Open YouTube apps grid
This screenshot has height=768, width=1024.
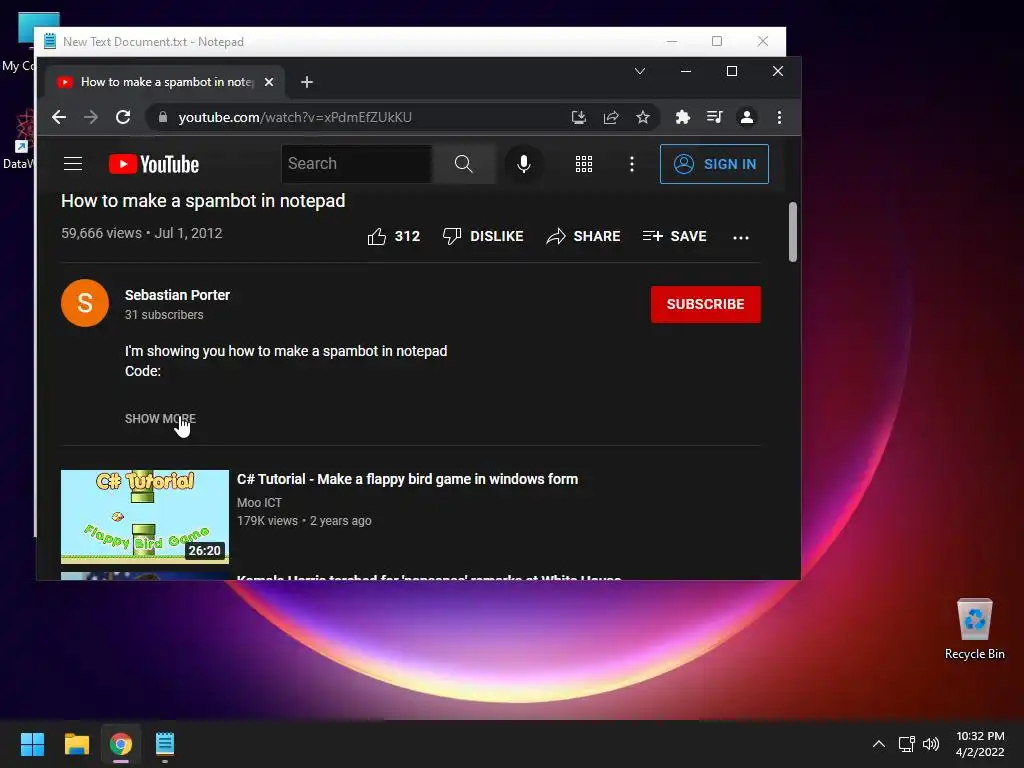(584, 164)
